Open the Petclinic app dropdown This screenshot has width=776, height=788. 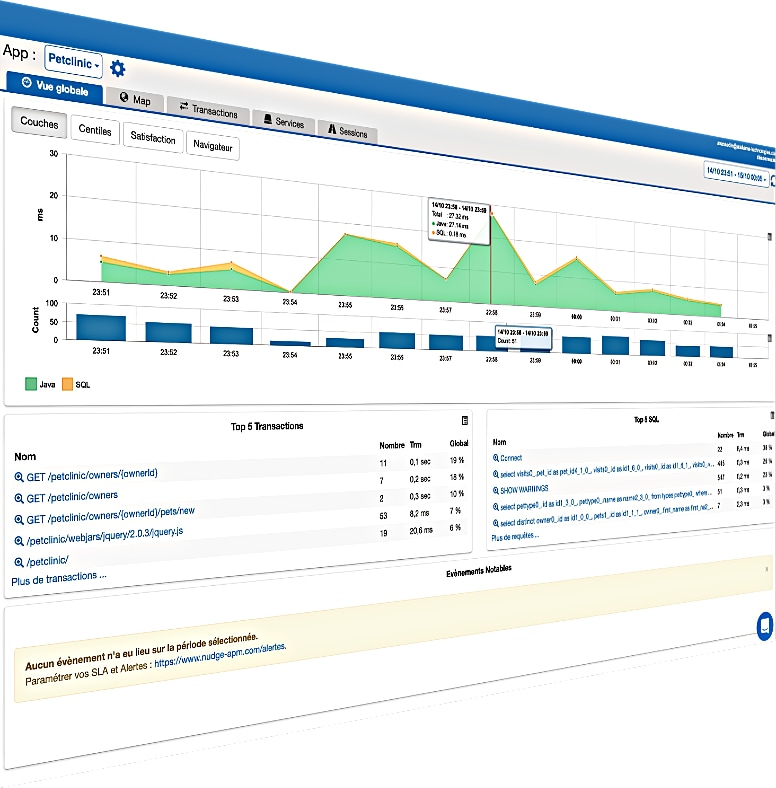73,62
